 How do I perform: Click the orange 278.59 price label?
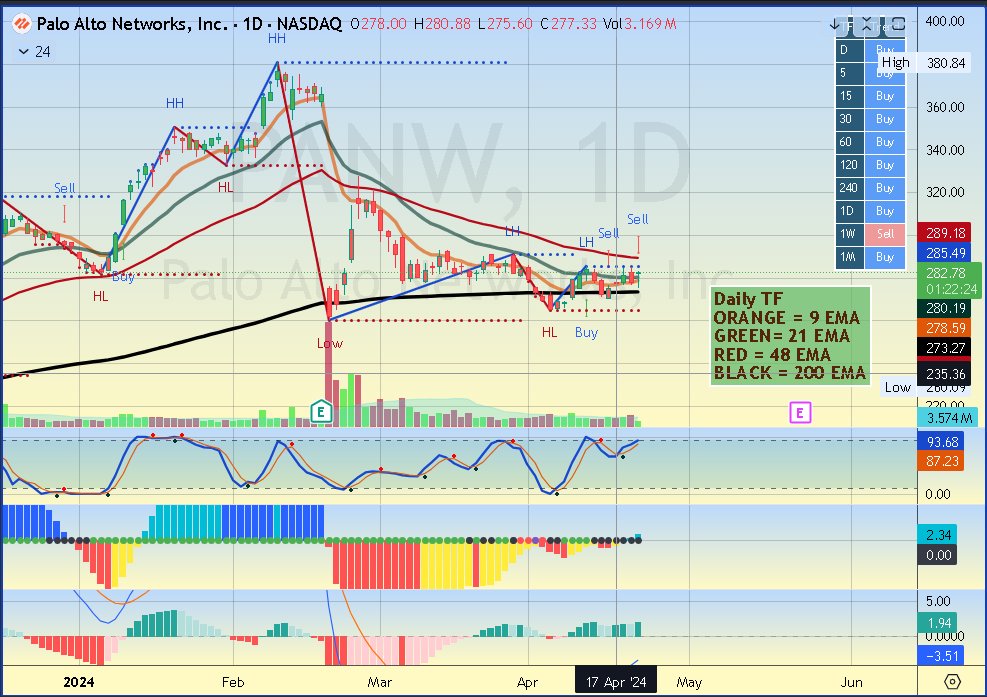pos(945,328)
